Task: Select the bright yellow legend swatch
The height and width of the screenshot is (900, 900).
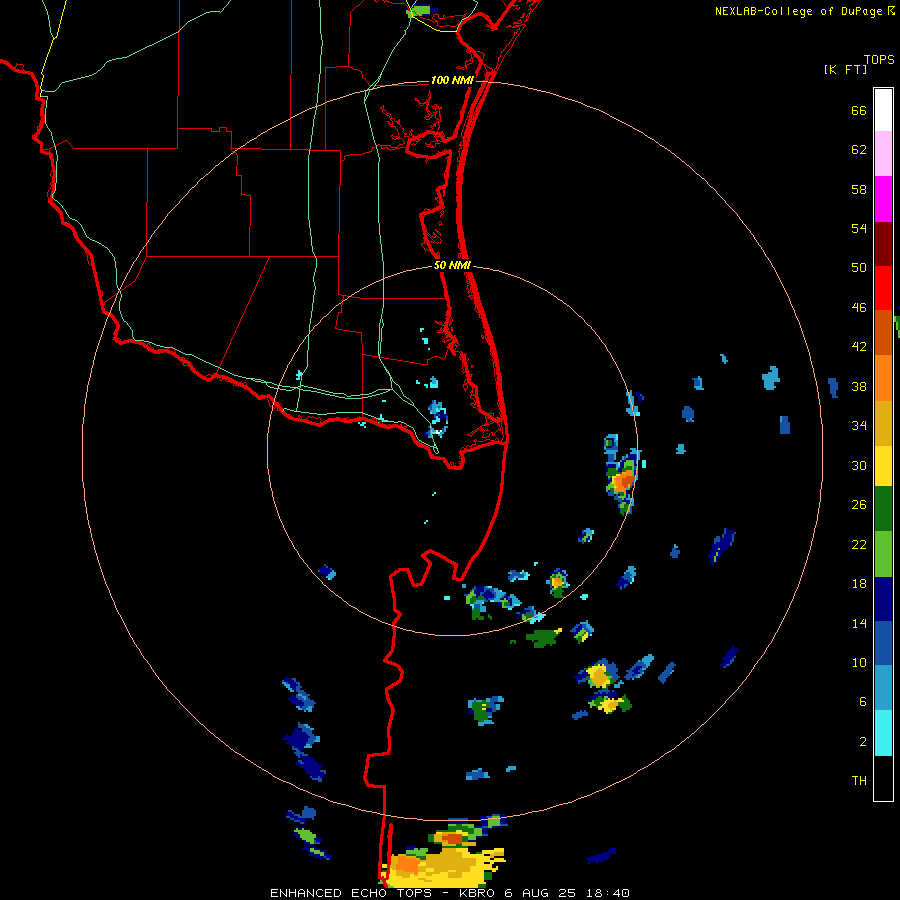Action: point(883,466)
